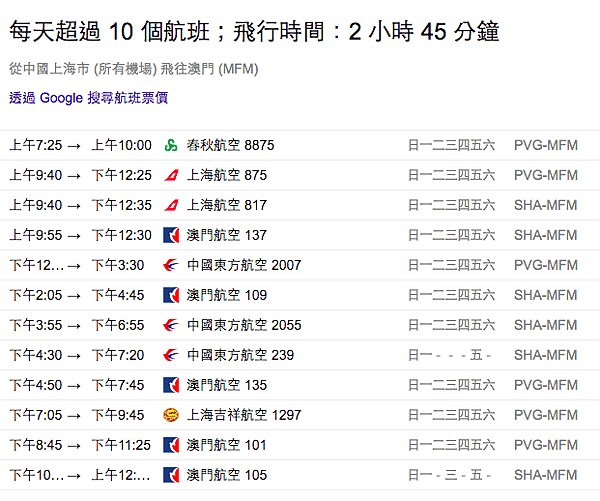
Task: Click arrival time 下午7:45
Action: coord(118,385)
